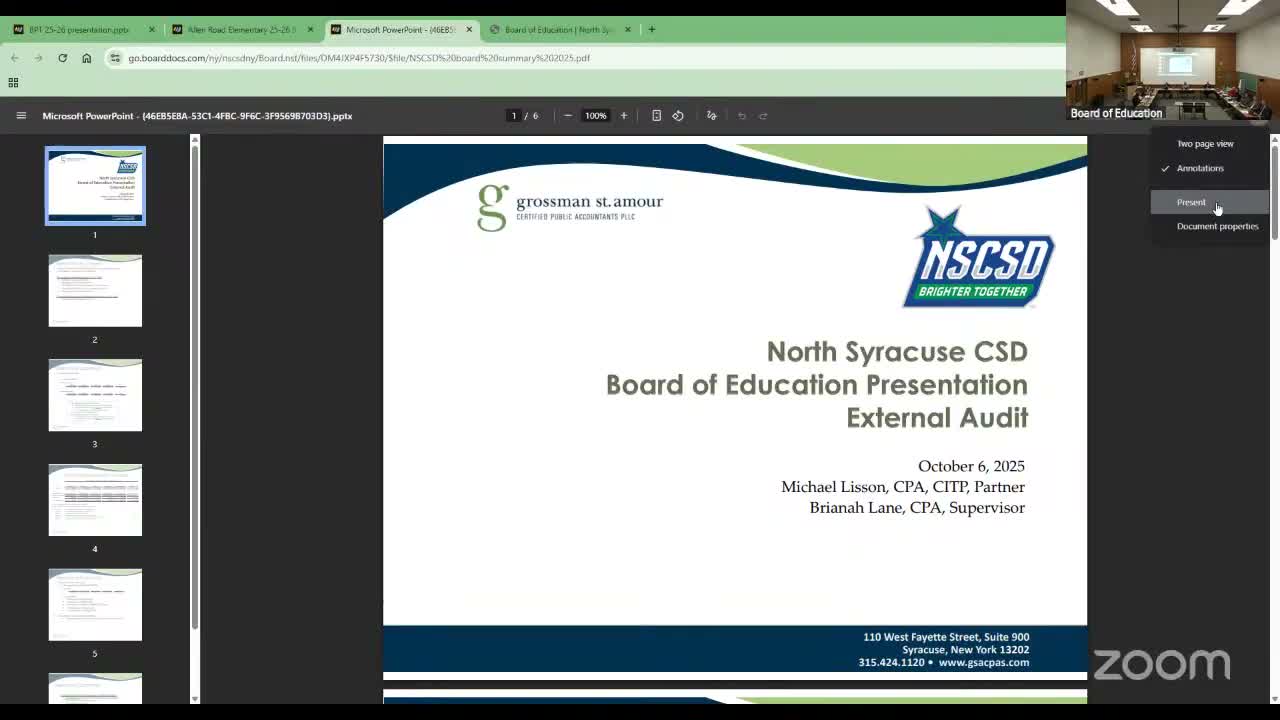Image resolution: width=1280 pixels, height=720 pixels.
Task: Switch to Allen Road Elementary tab
Action: [240, 30]
